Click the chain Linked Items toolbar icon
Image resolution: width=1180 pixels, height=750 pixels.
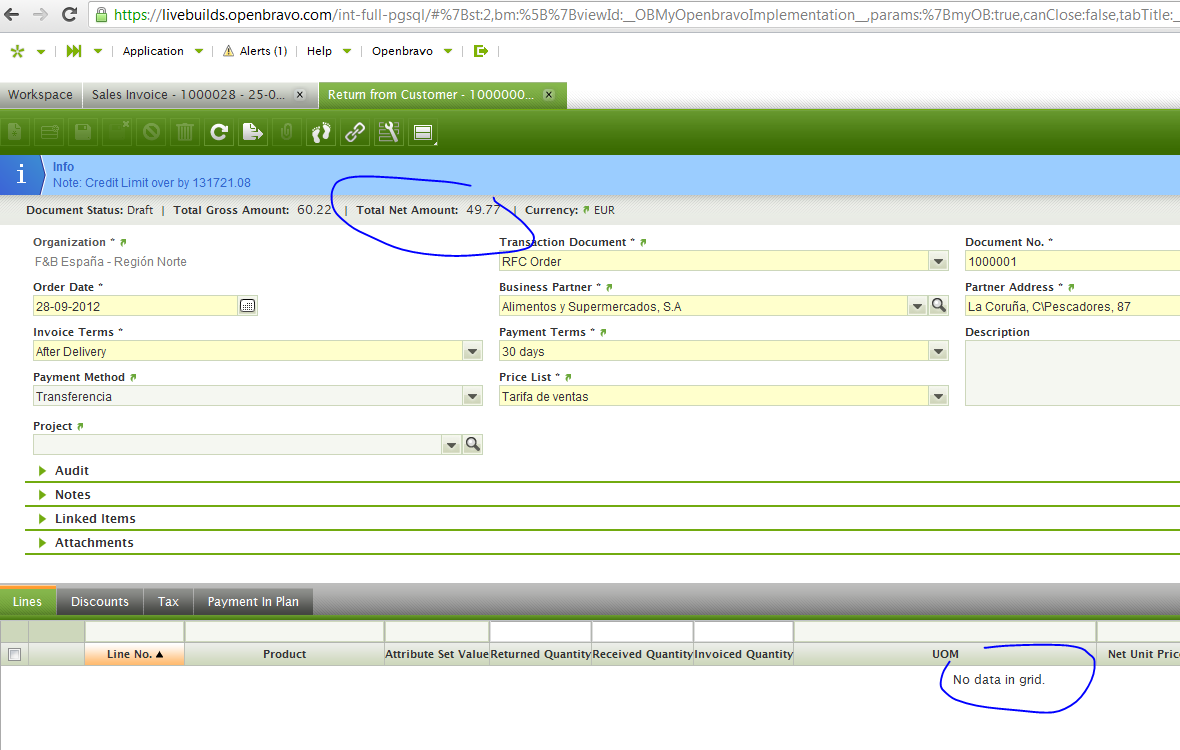[355, 132]
